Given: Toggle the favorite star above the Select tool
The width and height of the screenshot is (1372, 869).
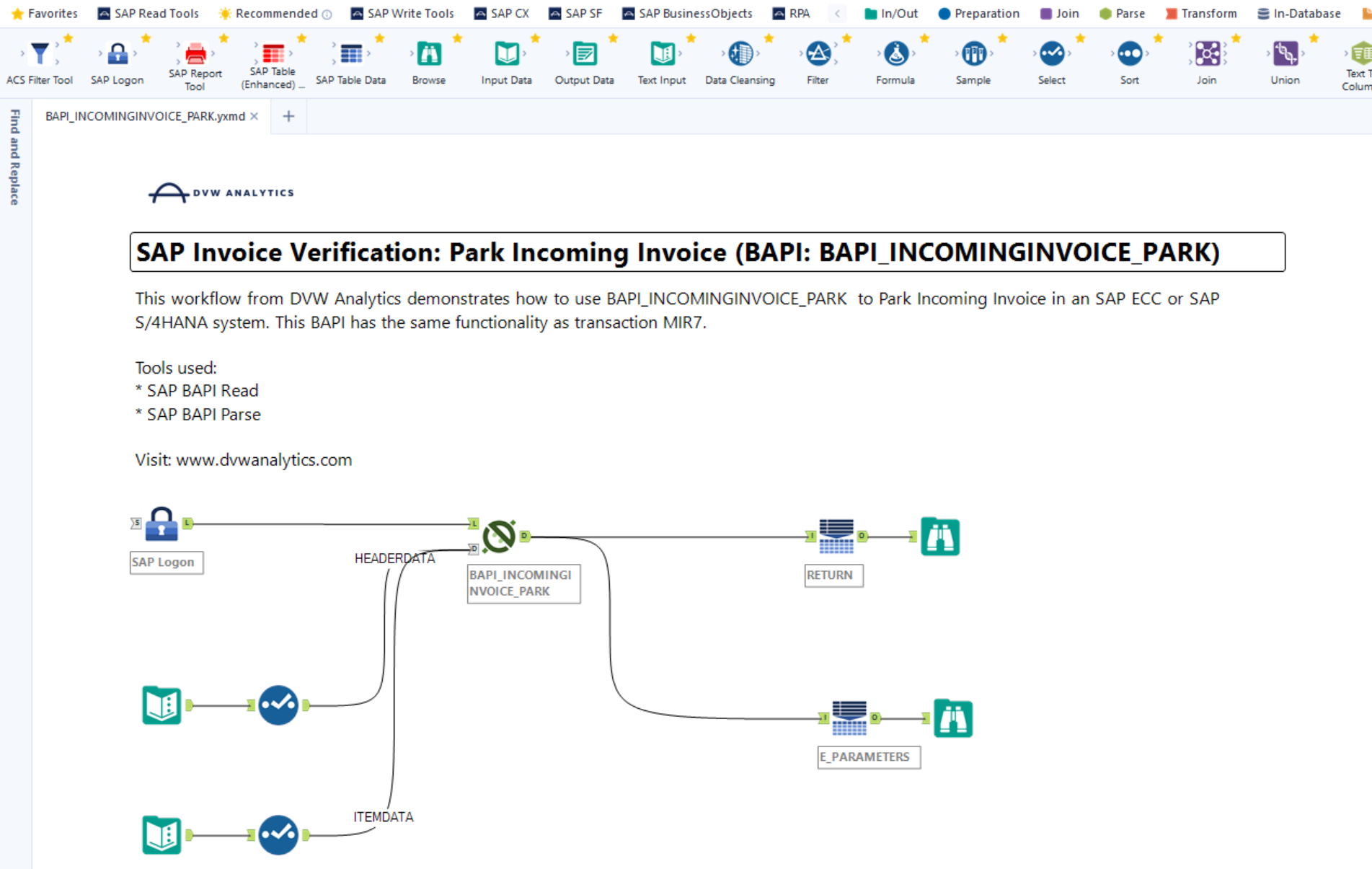Looking at the screenshot, I should [1080, 38].
